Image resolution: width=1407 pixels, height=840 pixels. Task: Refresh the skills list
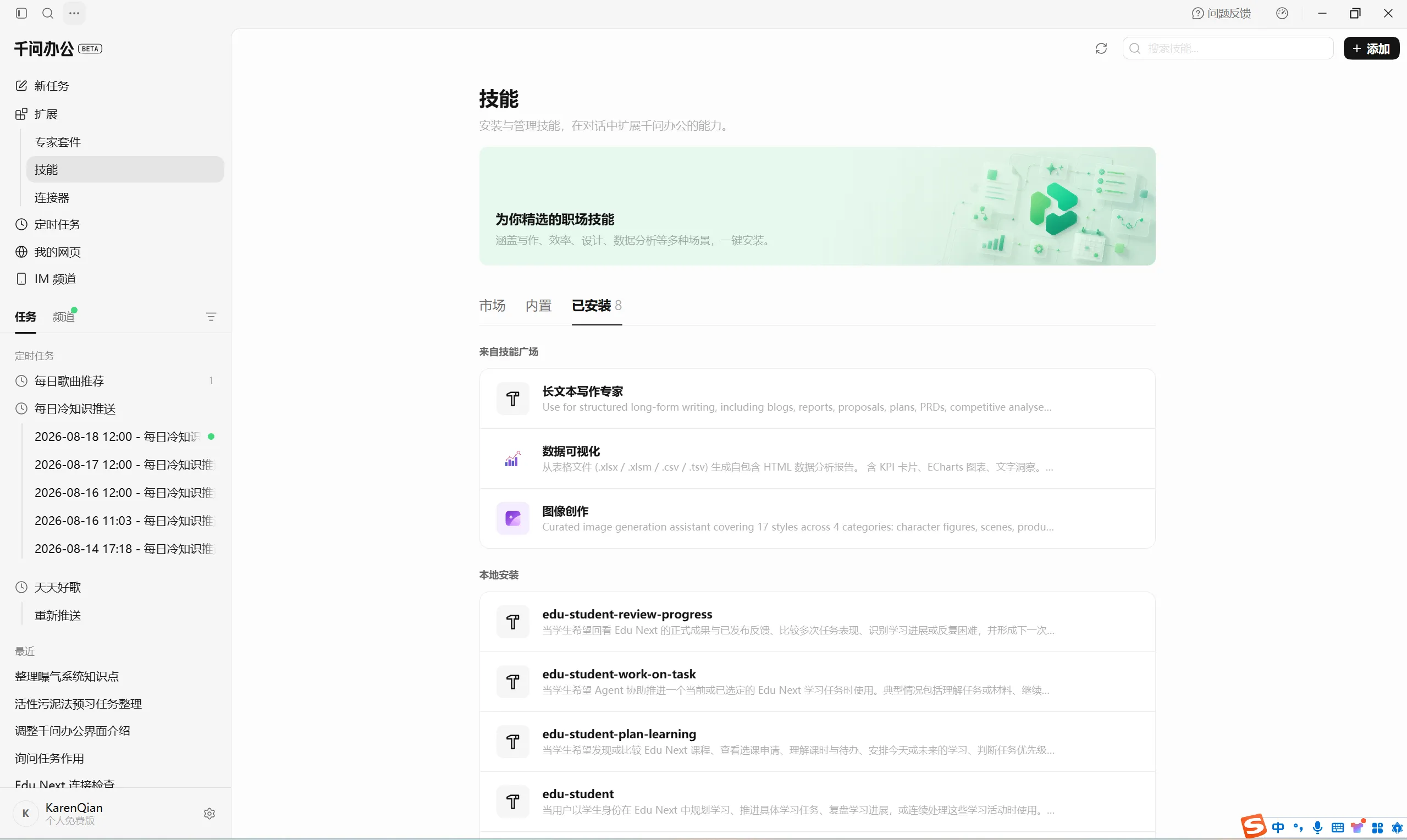[1101, 48]
